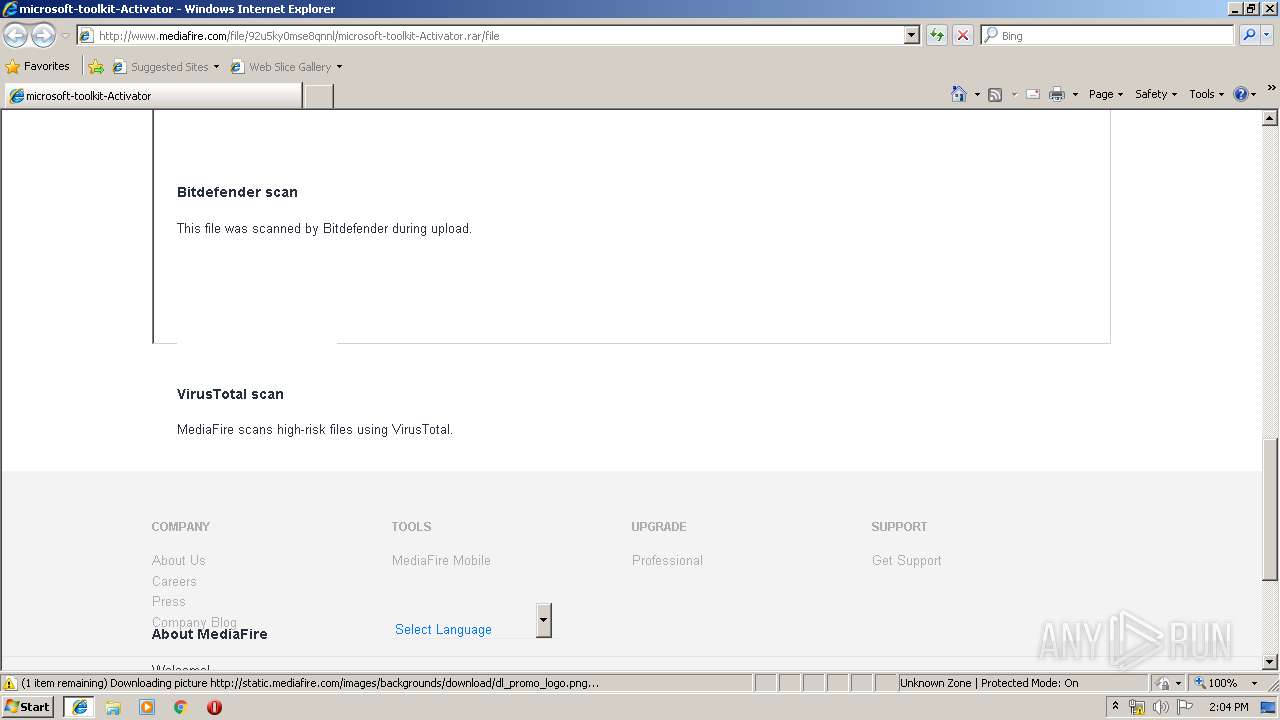Click the volume speaker tray icon
1280x720 pixels.
(1160, 707)
